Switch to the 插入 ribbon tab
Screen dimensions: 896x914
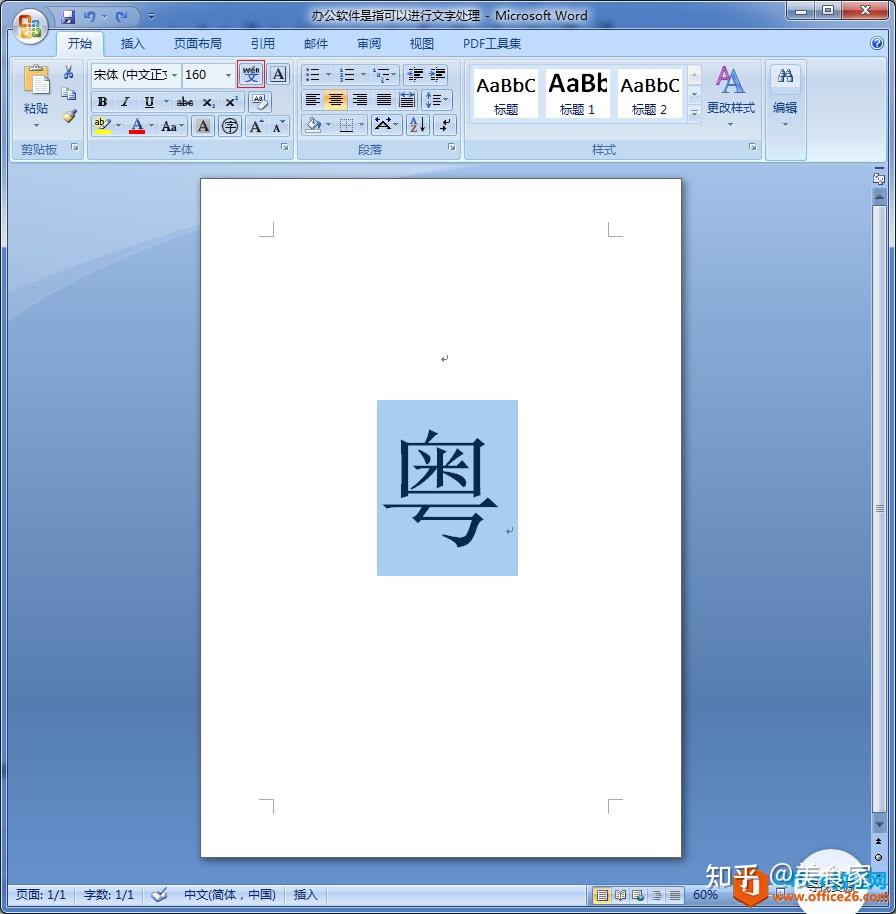click(132, 43)
